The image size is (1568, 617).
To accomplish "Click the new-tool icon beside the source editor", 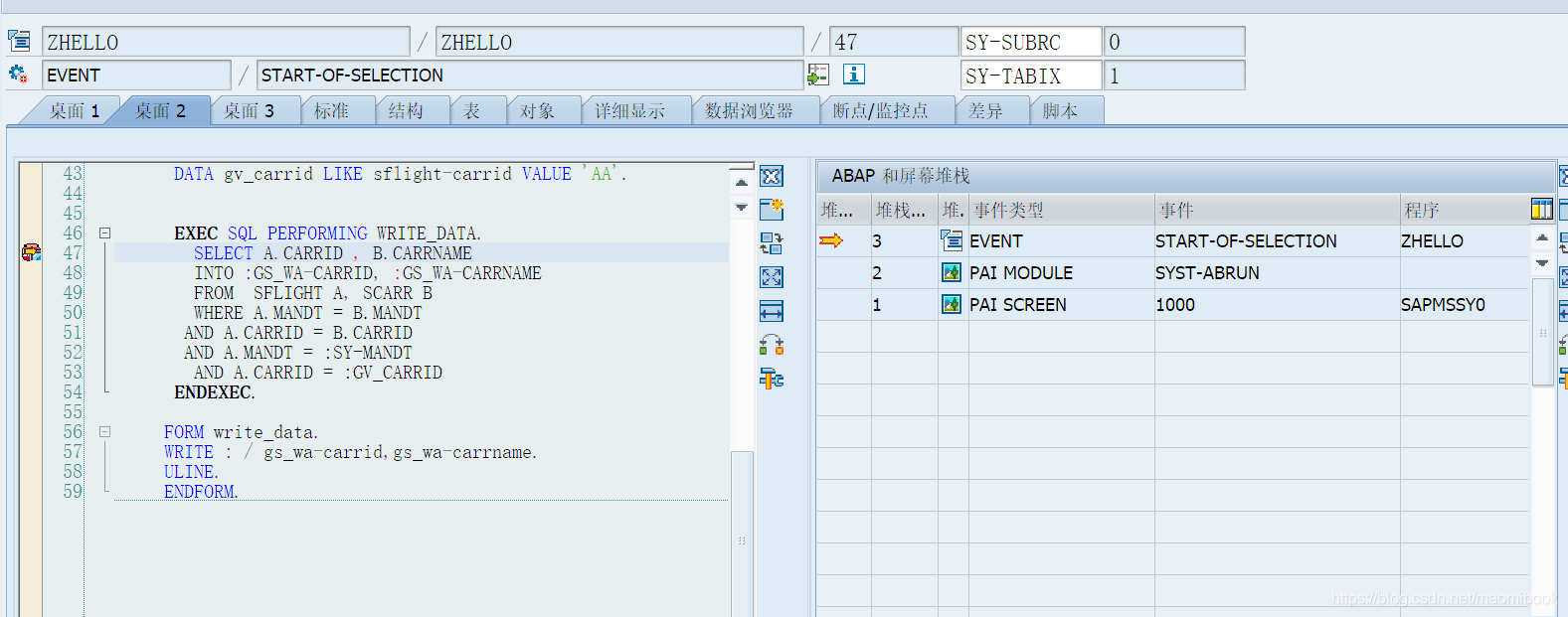I will pos(772,210).
